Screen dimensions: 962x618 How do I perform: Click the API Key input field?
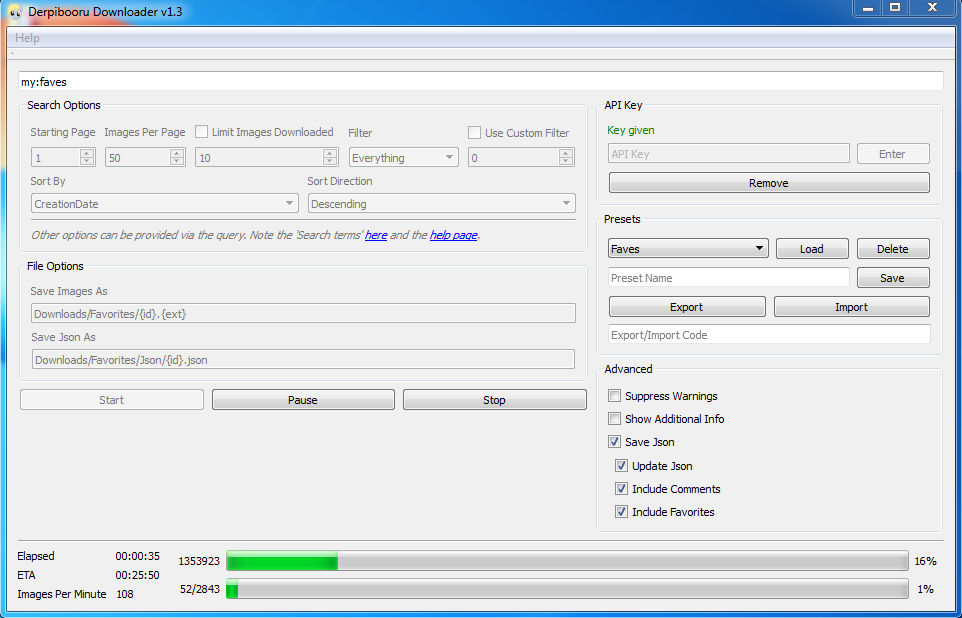coord(729,154)
